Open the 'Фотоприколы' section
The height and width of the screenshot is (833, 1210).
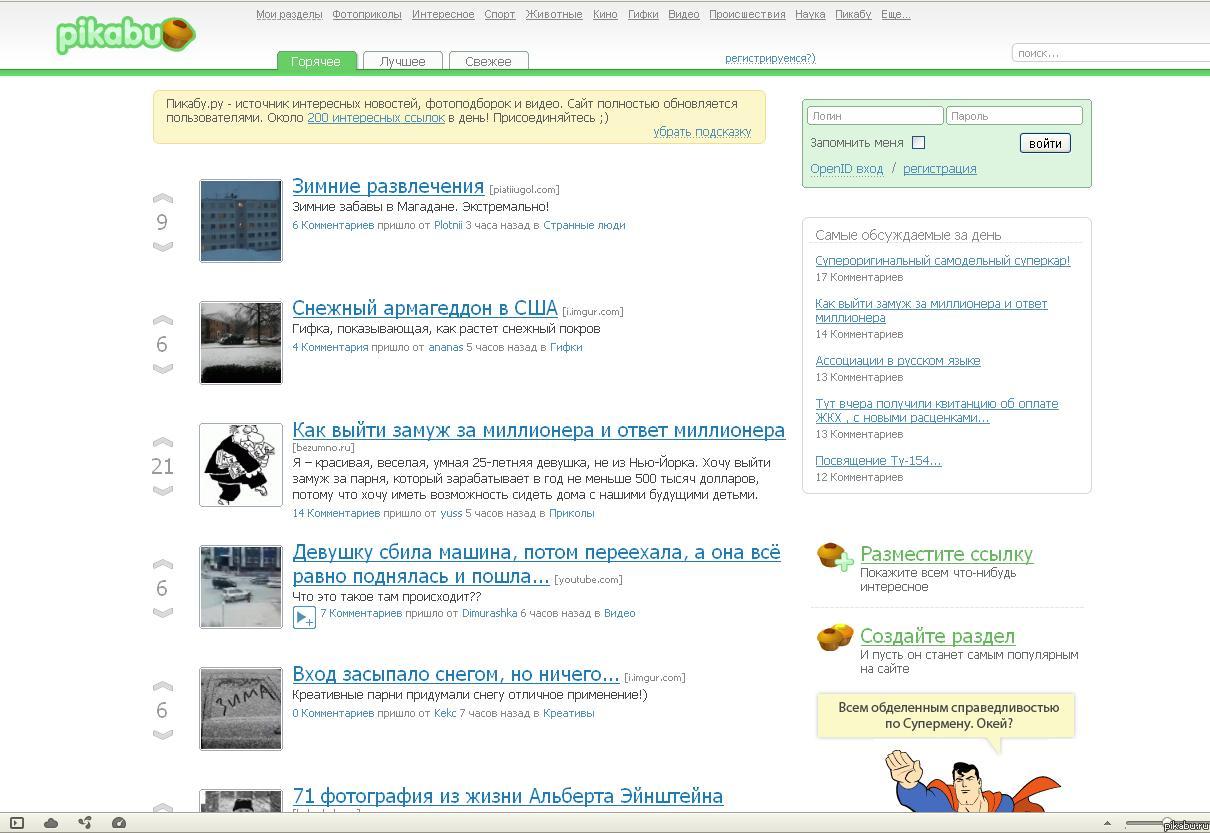[367, 14]
